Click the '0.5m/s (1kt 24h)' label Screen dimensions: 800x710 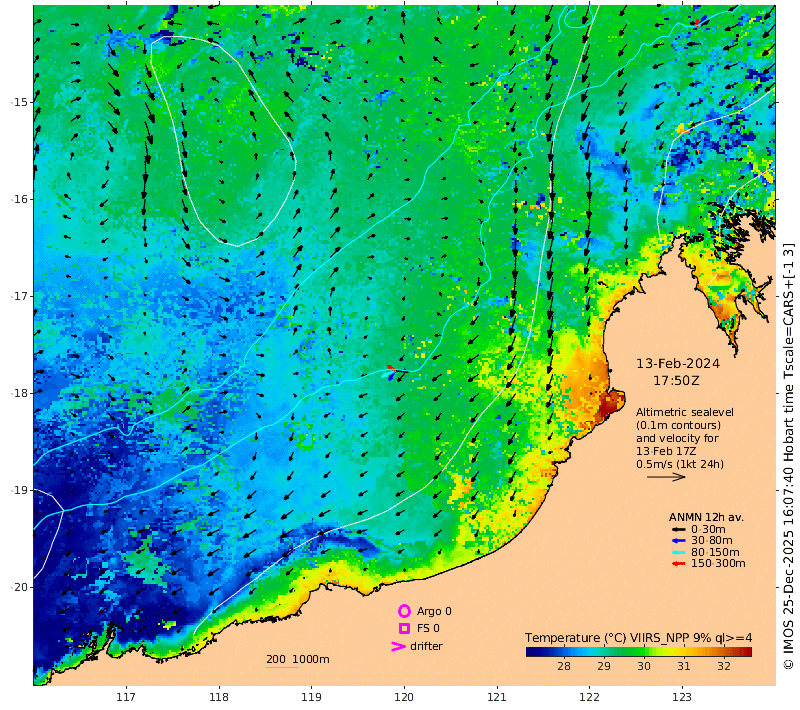click(680, 464)
